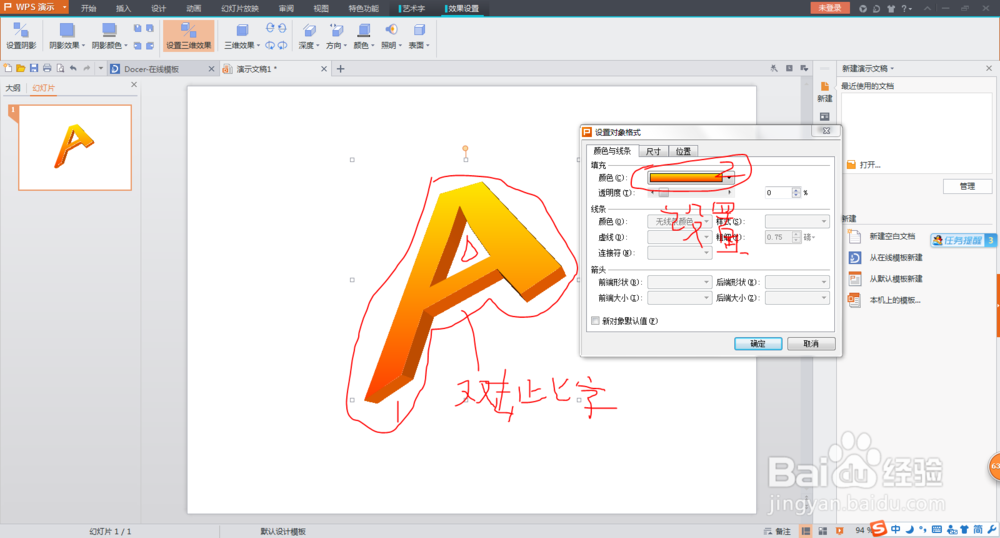The image size is (1000, 538).
Task: Click the 设置阴影 shadow toggle icon
Action: tap(21, 36)
